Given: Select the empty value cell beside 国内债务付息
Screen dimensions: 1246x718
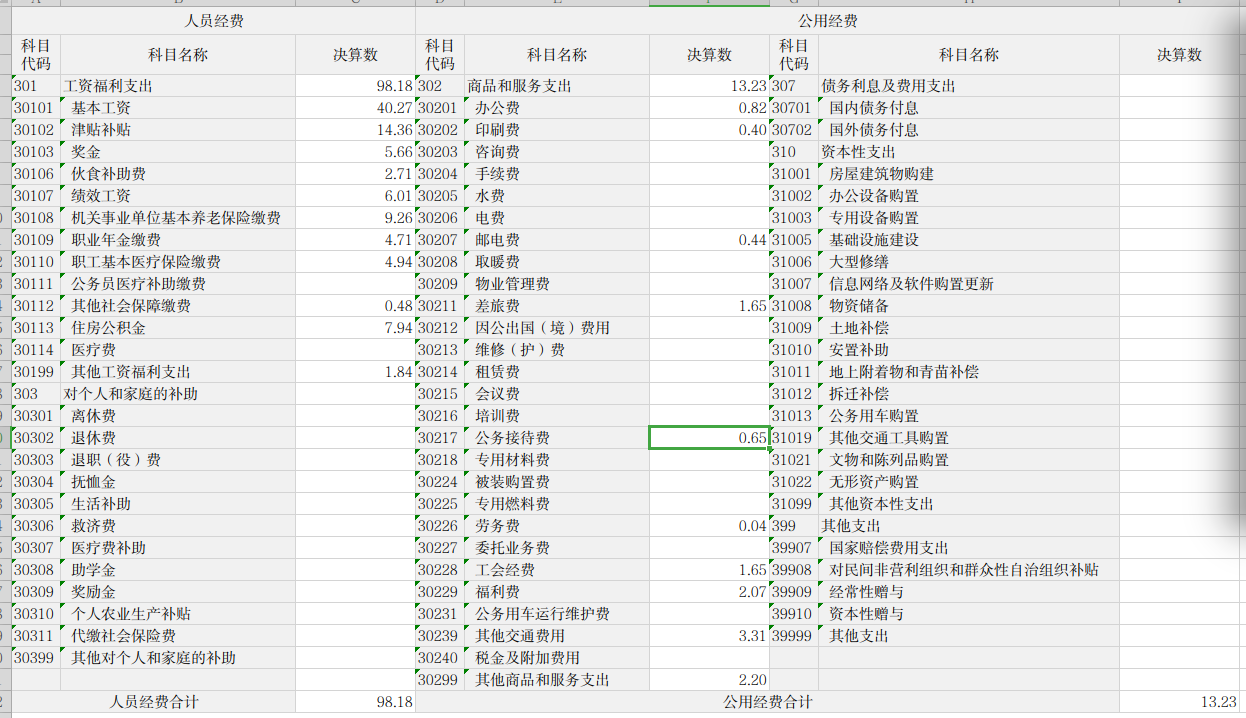Looking at the screenshot, I should (1180, 108).
